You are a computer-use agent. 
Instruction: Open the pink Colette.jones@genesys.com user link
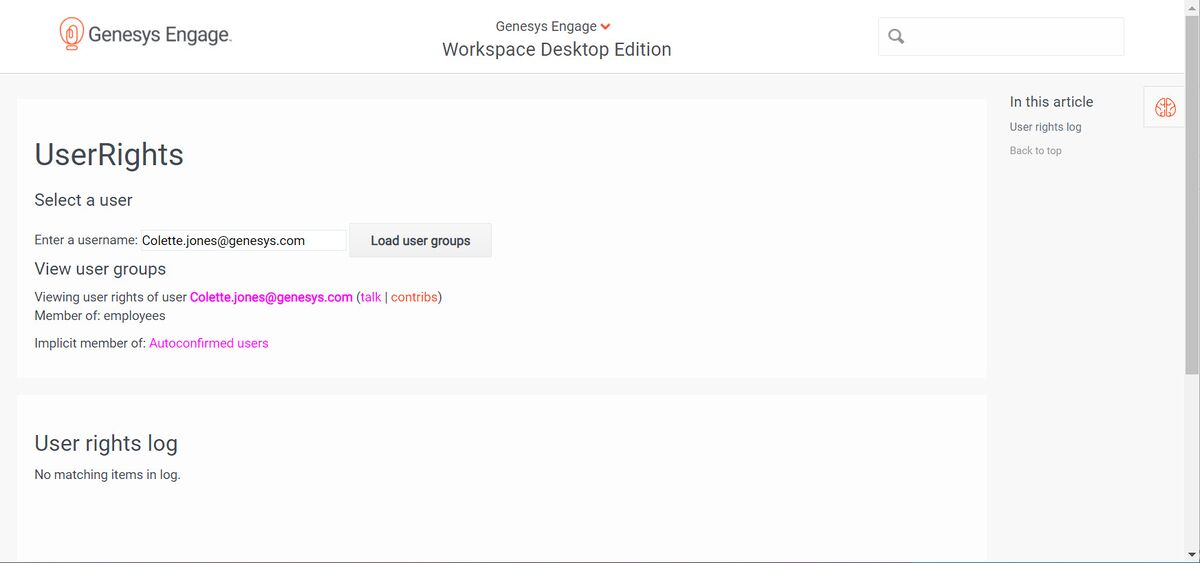click(x=271, y=297)
